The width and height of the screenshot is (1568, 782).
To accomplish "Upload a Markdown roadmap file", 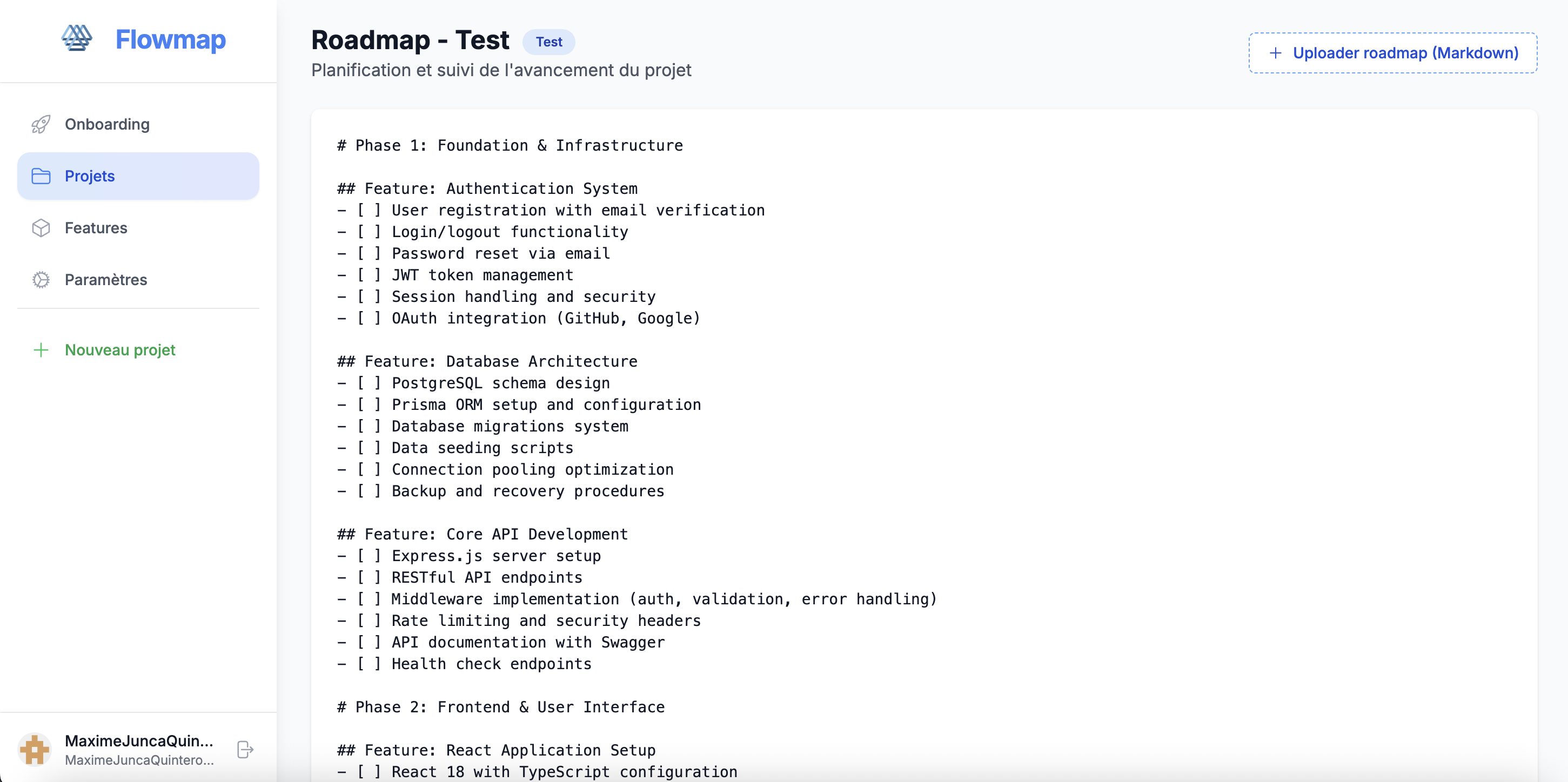I will point(1393,53).
